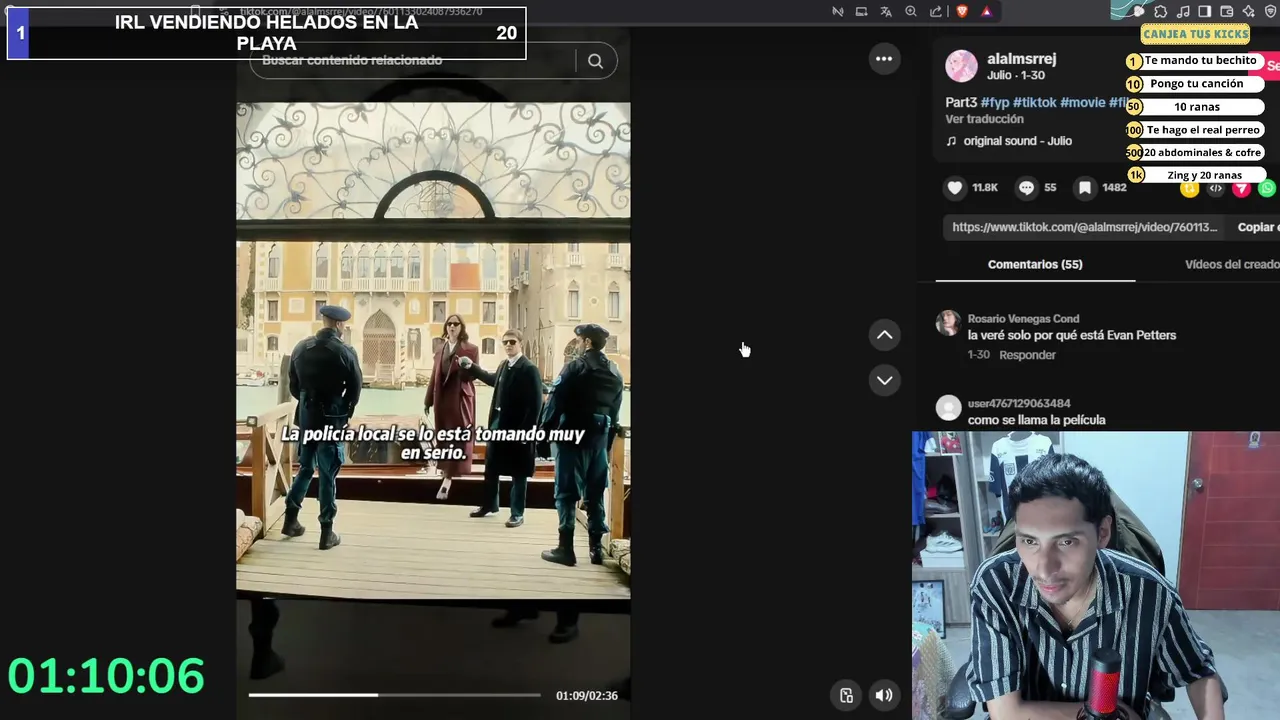This screenshot has width=1280, height=720.
Task: Go to previous video with up arrow
Action: (885, 335)
